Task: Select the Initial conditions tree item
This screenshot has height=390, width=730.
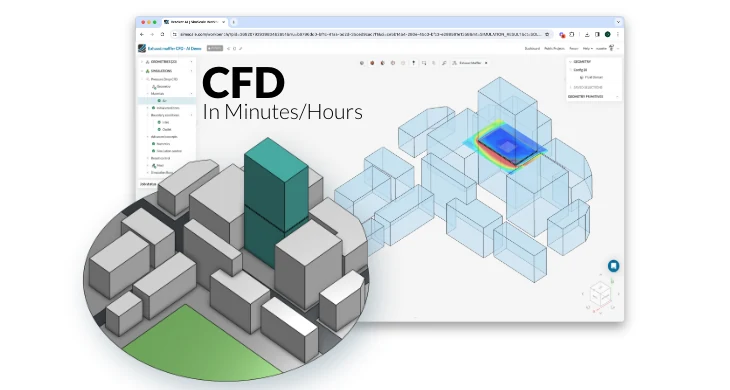Action: point(168,108)
